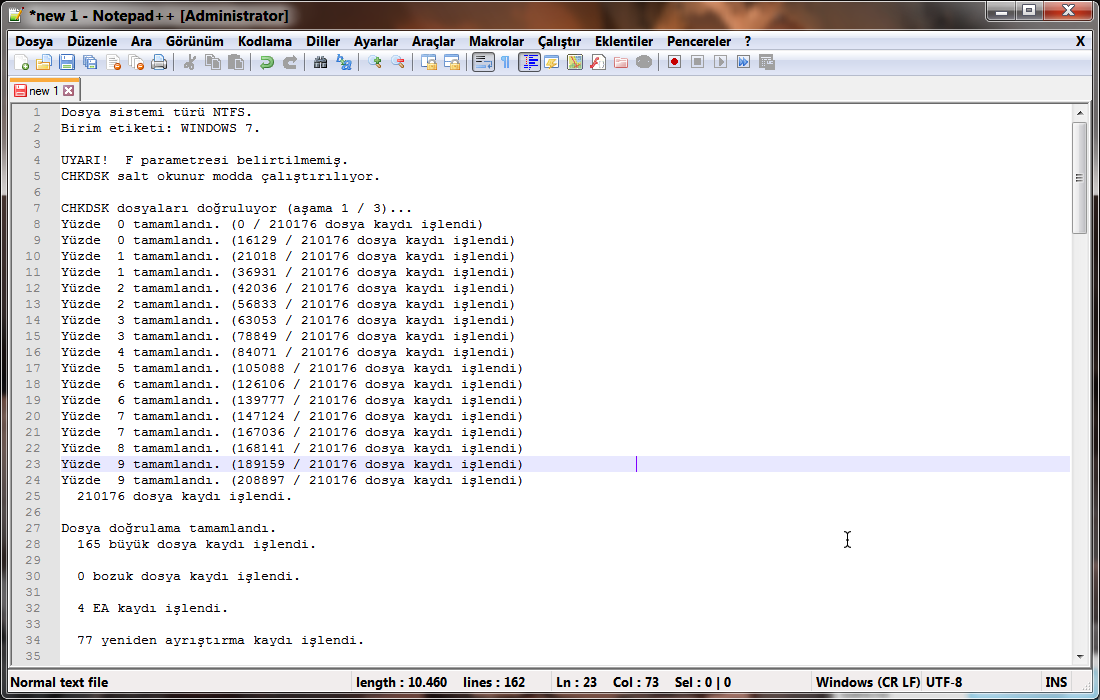Open the Dosya menu
The image size is (1100, 700).
click(34, 41)
